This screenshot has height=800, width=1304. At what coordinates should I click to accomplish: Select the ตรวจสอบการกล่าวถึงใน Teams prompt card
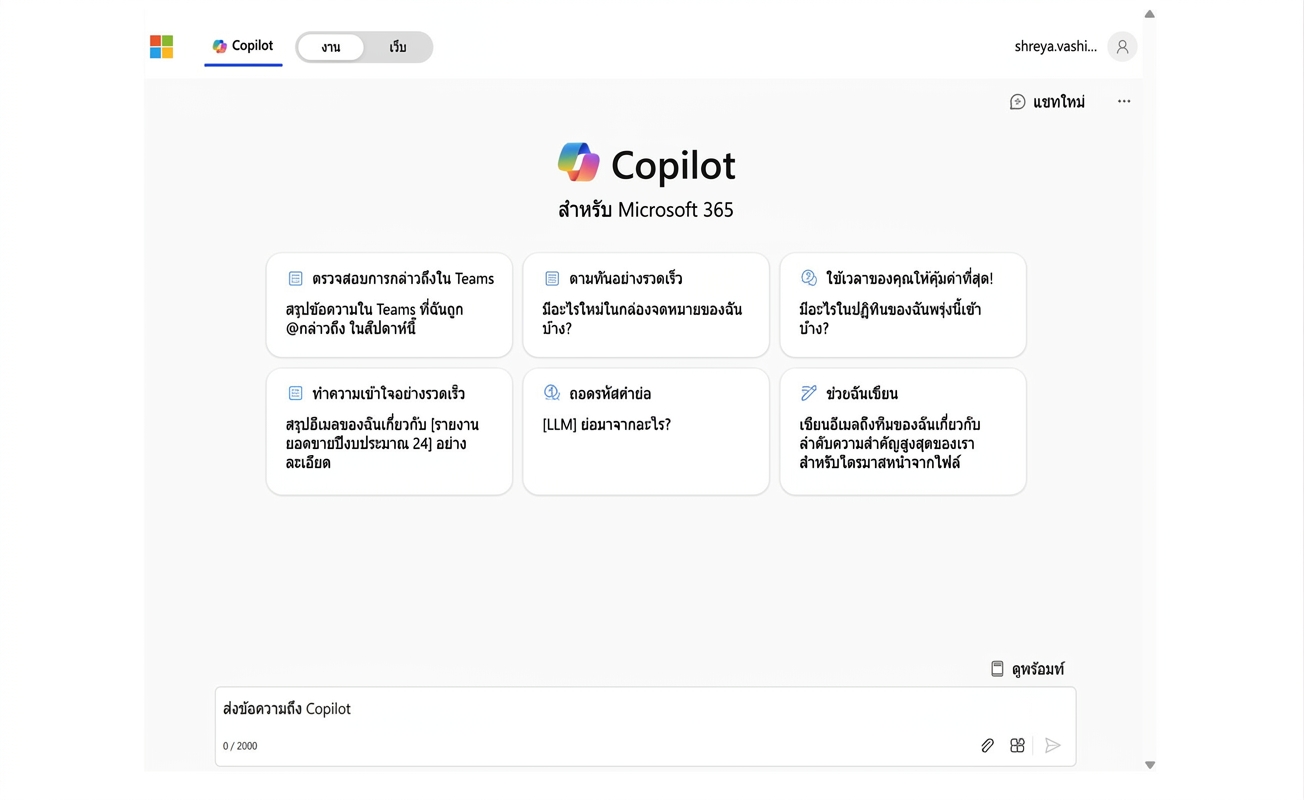click(389, 305)
